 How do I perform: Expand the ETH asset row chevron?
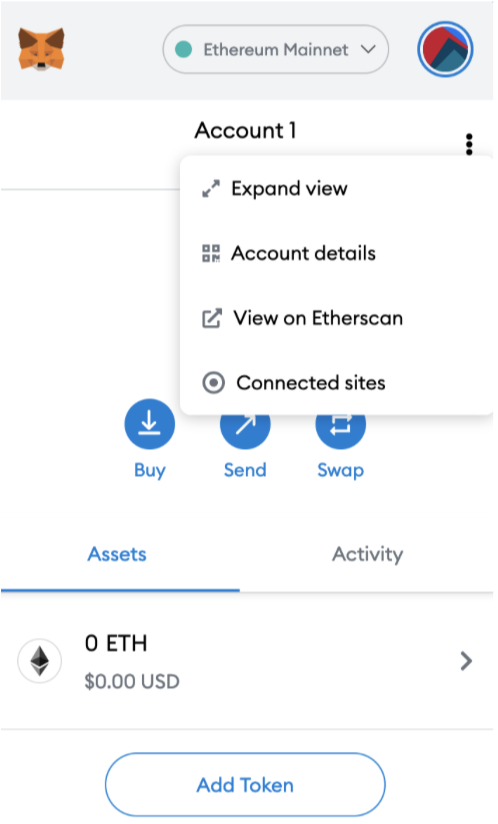click(x=466, y=661)
